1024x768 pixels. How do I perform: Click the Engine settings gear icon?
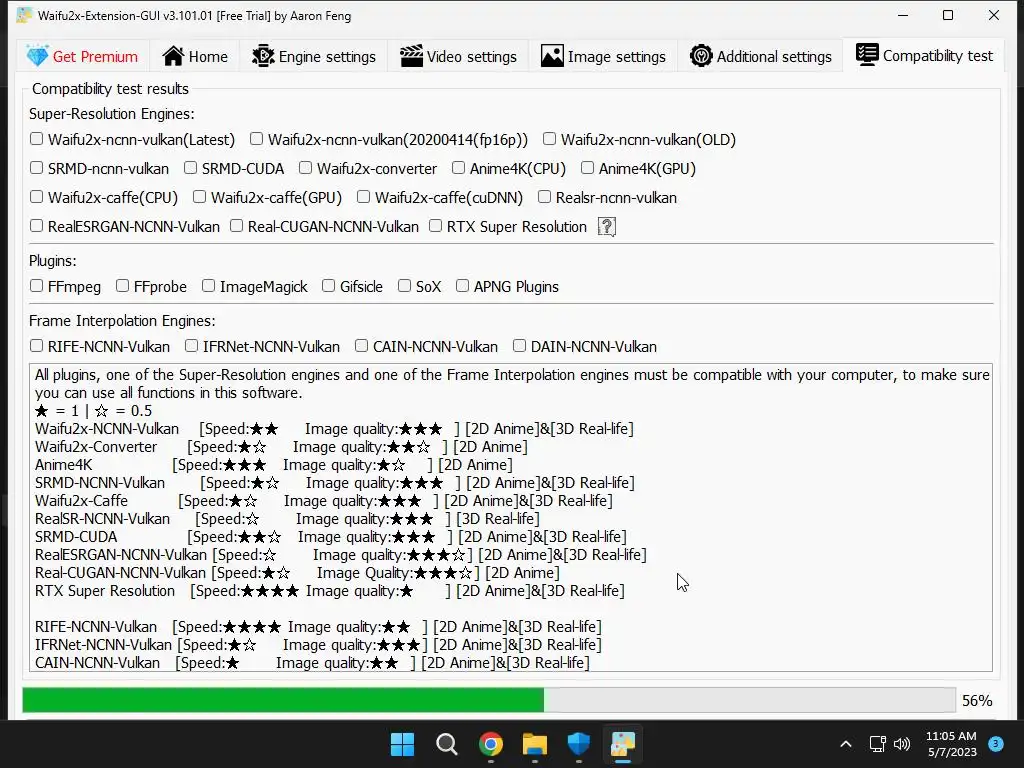263,56
